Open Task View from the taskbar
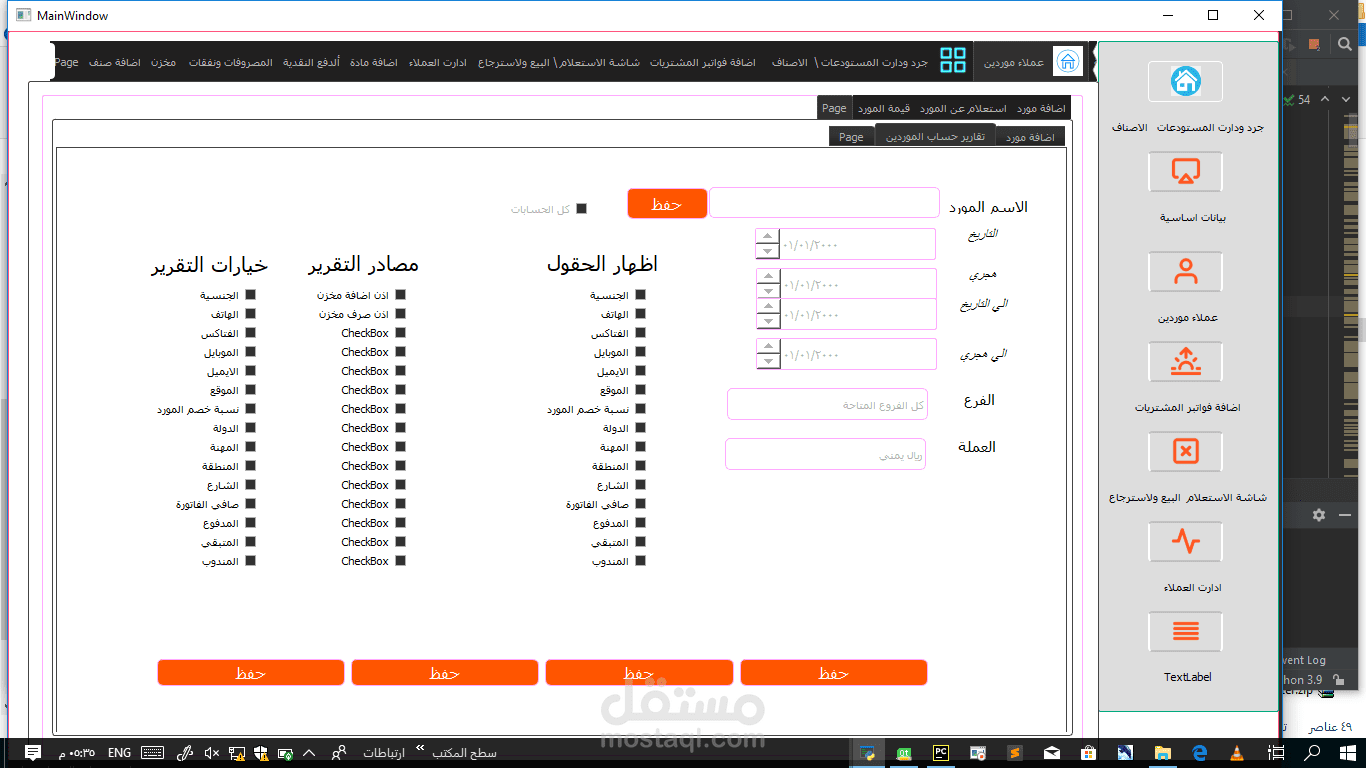 pos(1276,753)
